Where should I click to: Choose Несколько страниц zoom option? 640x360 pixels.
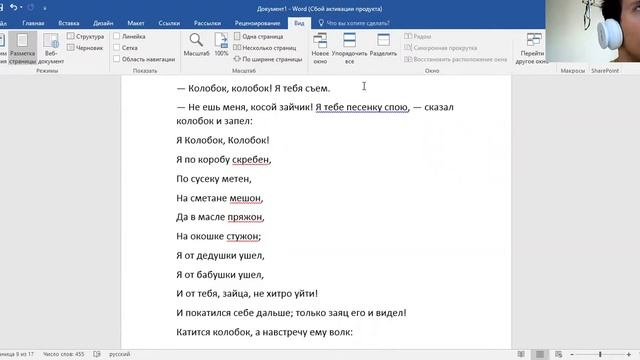pos(264,48)
